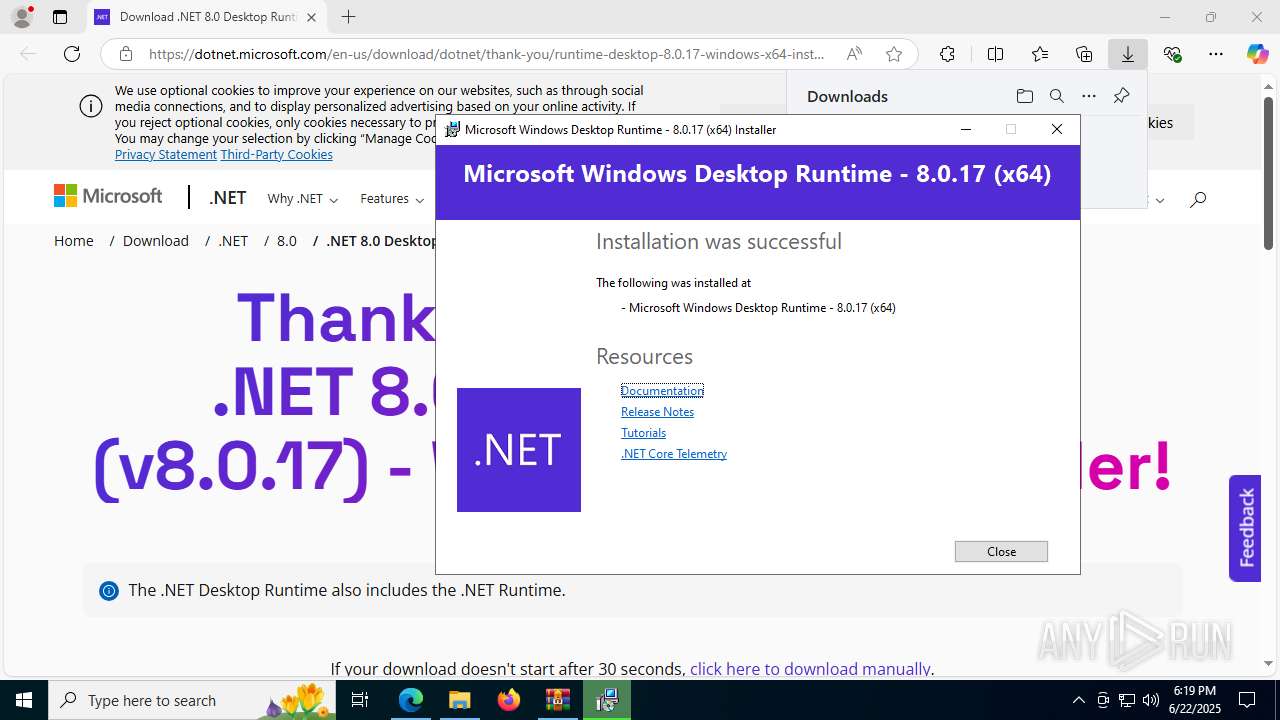1280x720 pixels.
Task: Close the Desktop Runtime installer dialog
Action: pos(1001,552)
